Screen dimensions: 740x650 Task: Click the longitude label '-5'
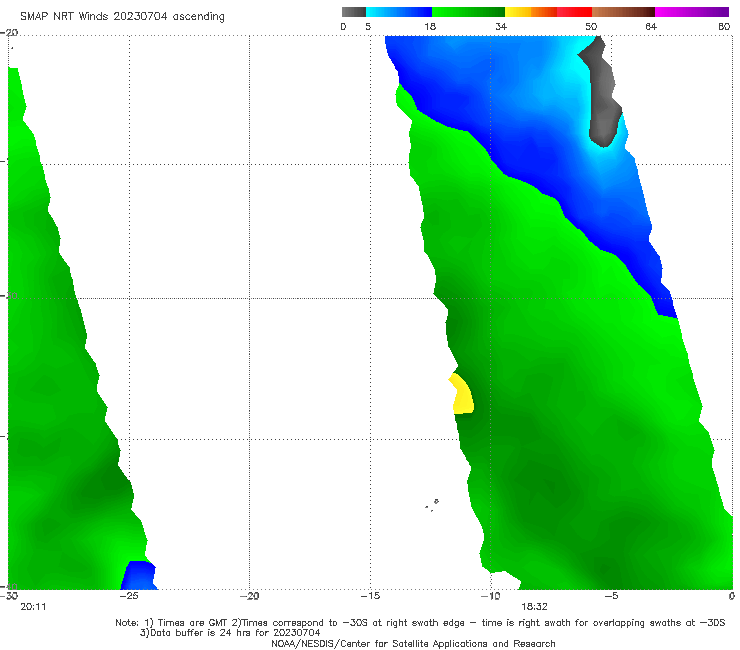tap(611, 596)
